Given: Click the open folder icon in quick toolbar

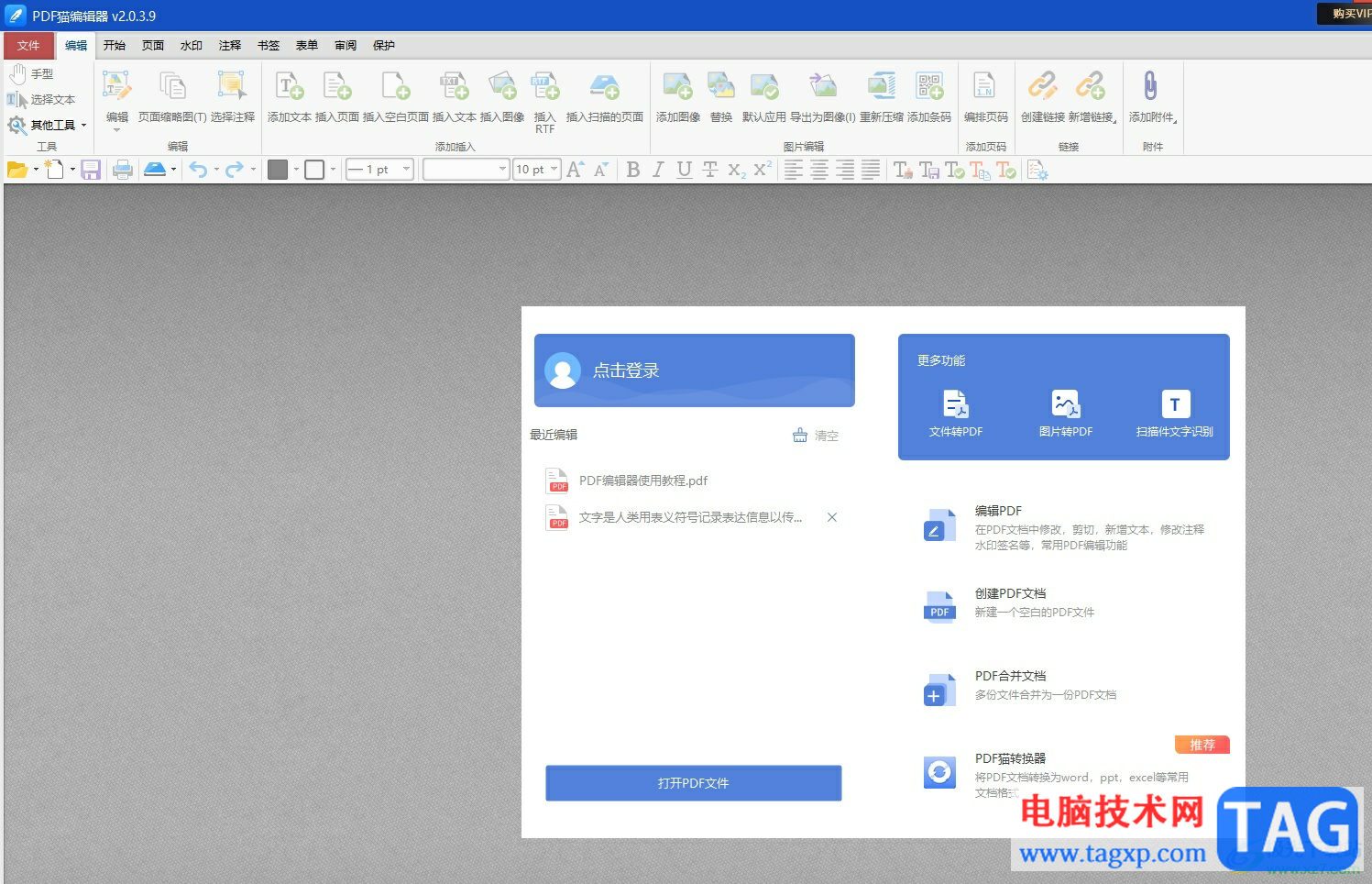Looking at the screenshot, I should (17, 170).
